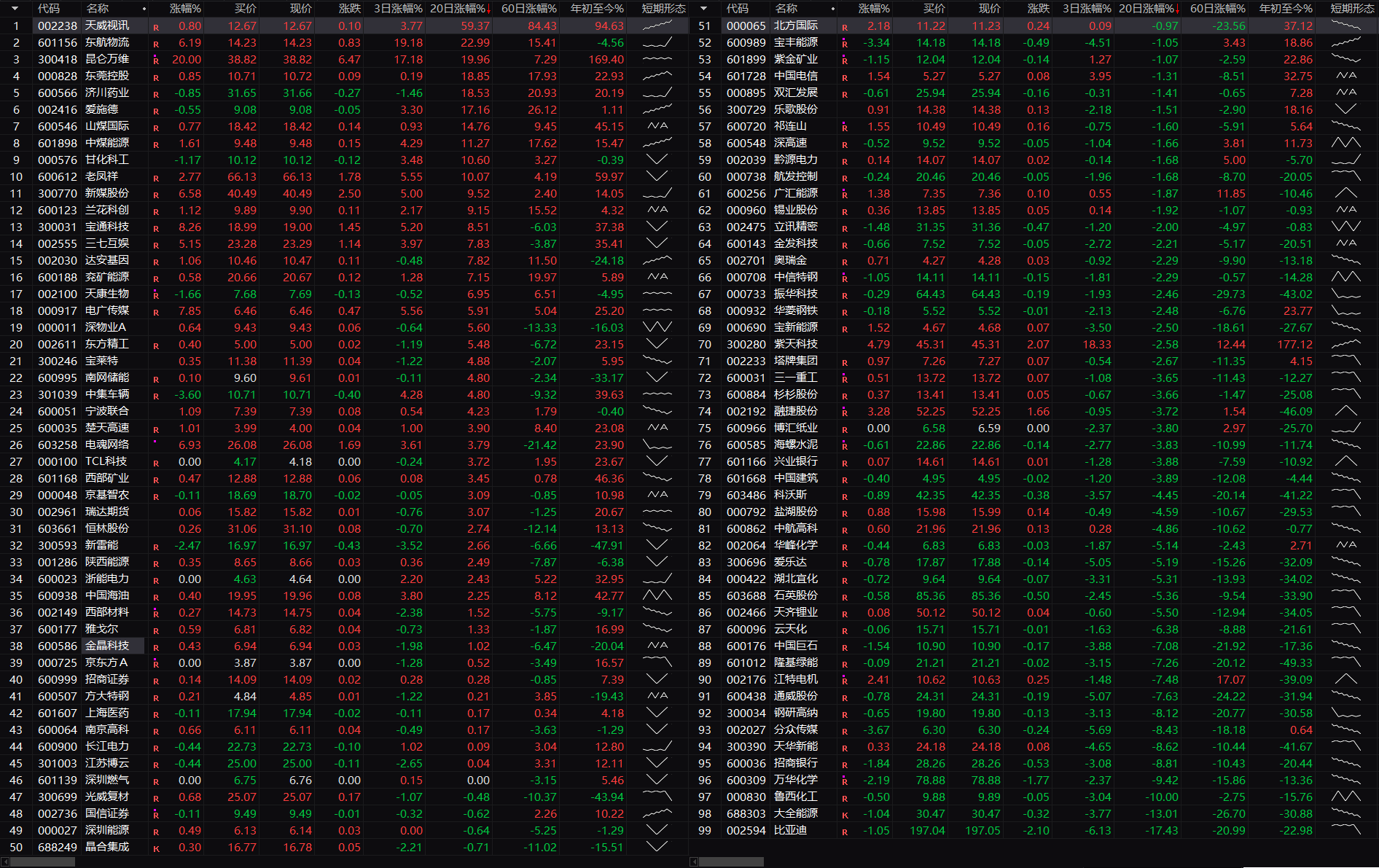Select stock code 603258
Screen dimensions: 1379x868
pyautogui.click(x=58, y=445)
